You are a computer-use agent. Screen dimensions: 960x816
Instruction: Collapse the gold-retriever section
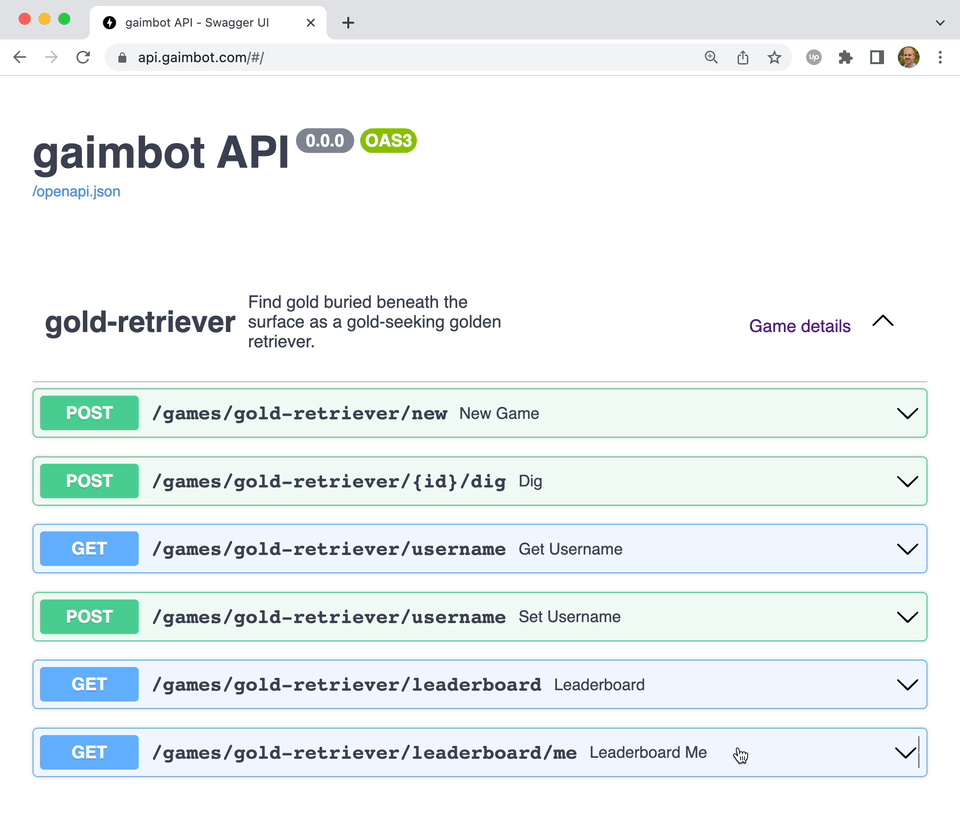pos(883,321)
